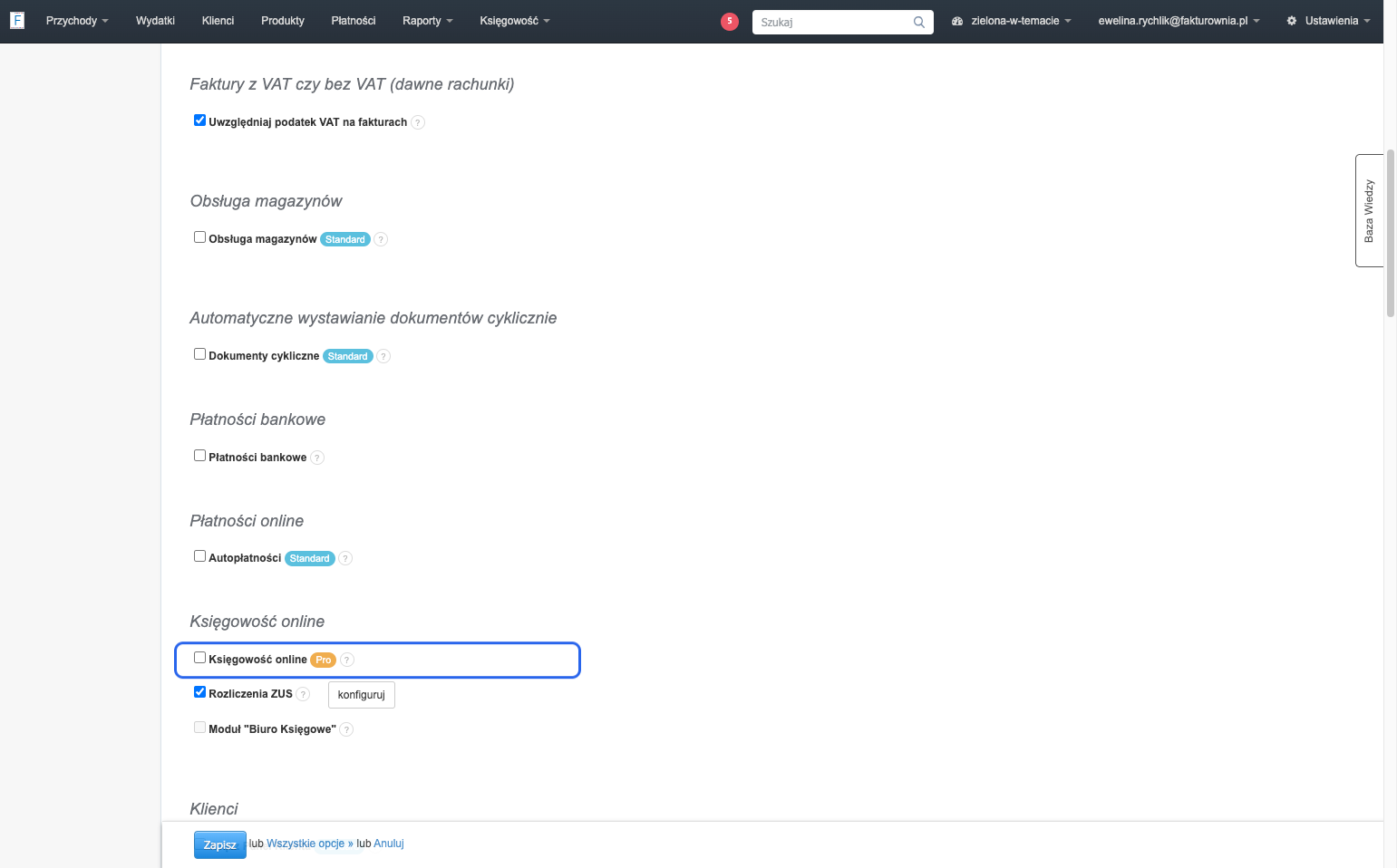
Task: Open the red notifications badge
Action: coord(730,22)
